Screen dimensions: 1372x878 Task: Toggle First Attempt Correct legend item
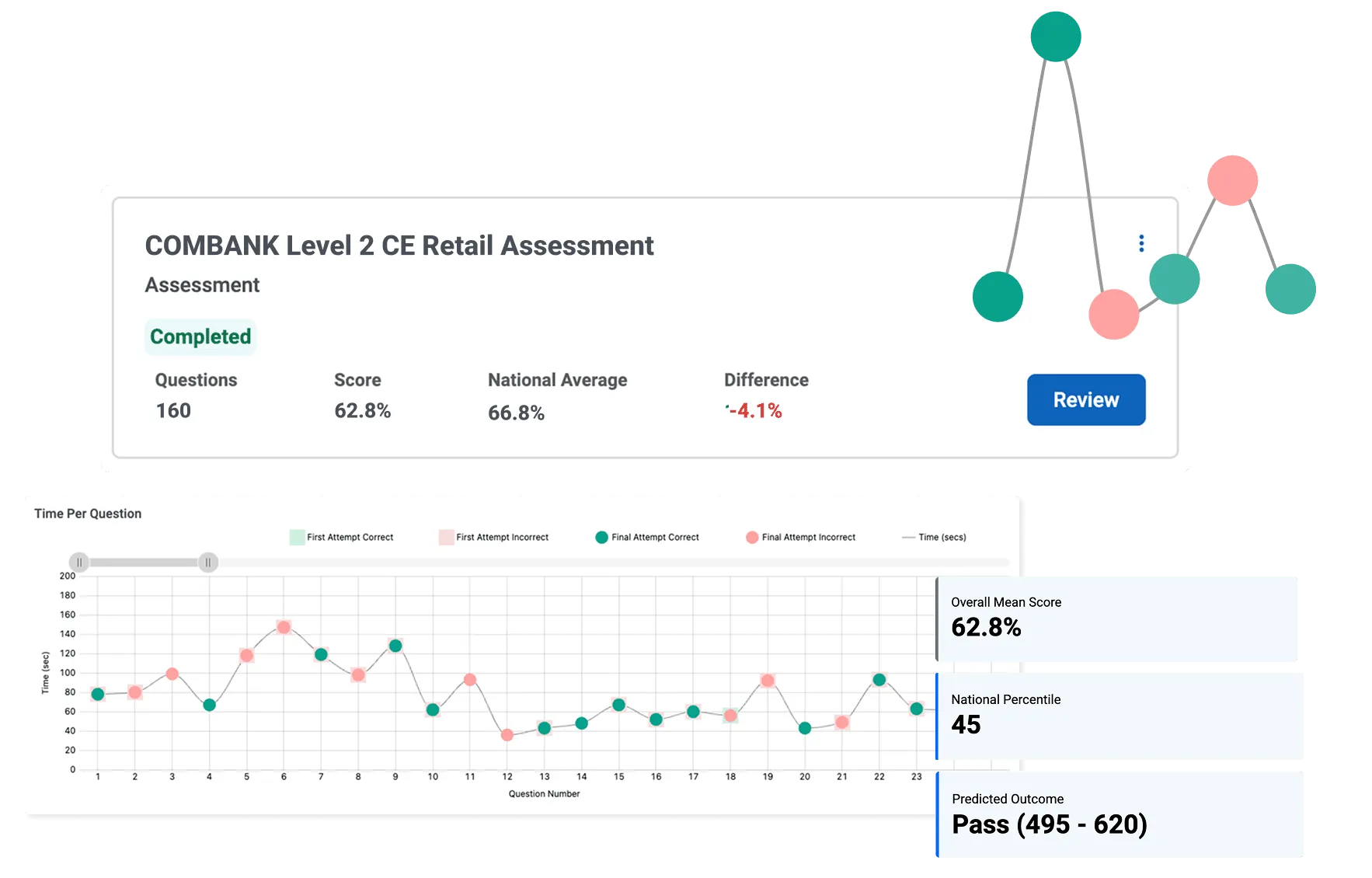342,537
